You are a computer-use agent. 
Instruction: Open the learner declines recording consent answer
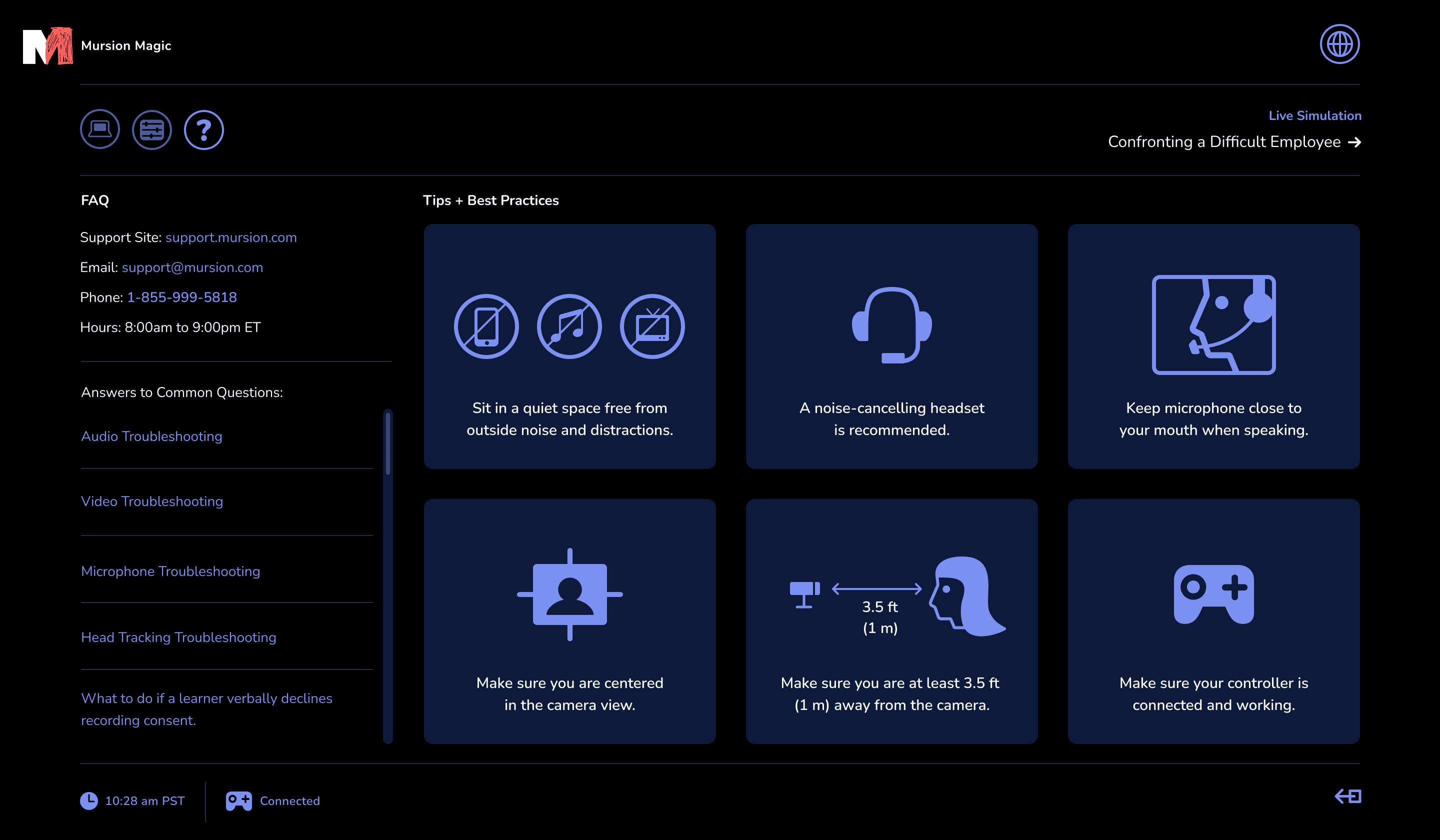206,709
